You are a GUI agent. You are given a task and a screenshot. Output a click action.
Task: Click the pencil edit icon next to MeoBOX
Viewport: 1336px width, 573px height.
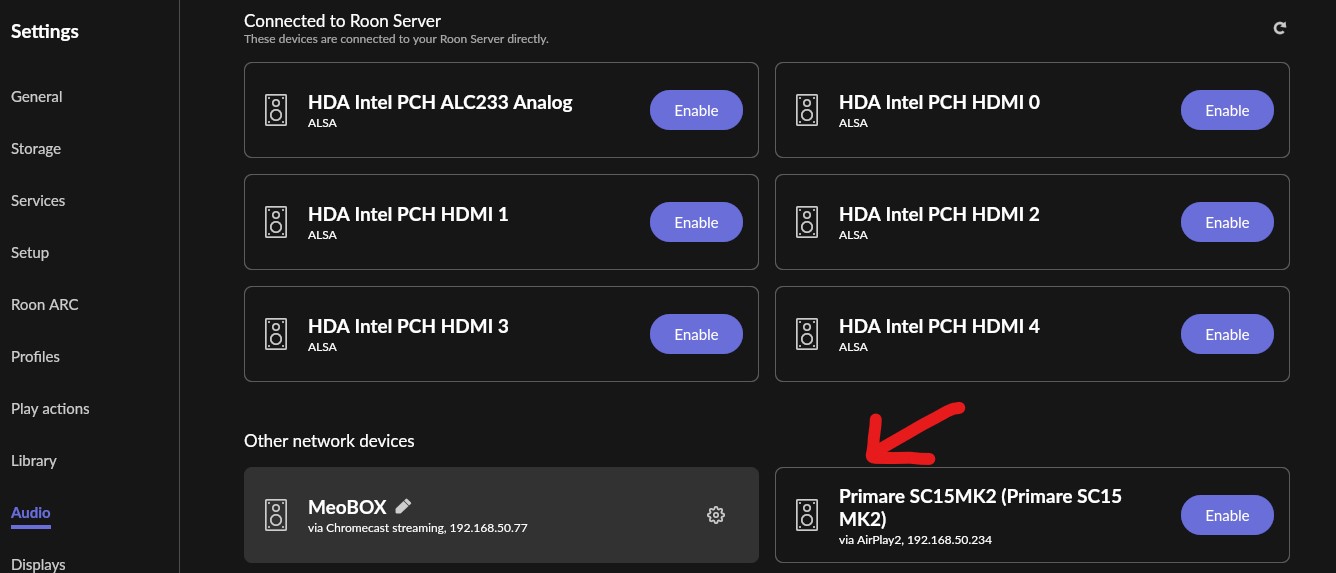coord(403,506)
